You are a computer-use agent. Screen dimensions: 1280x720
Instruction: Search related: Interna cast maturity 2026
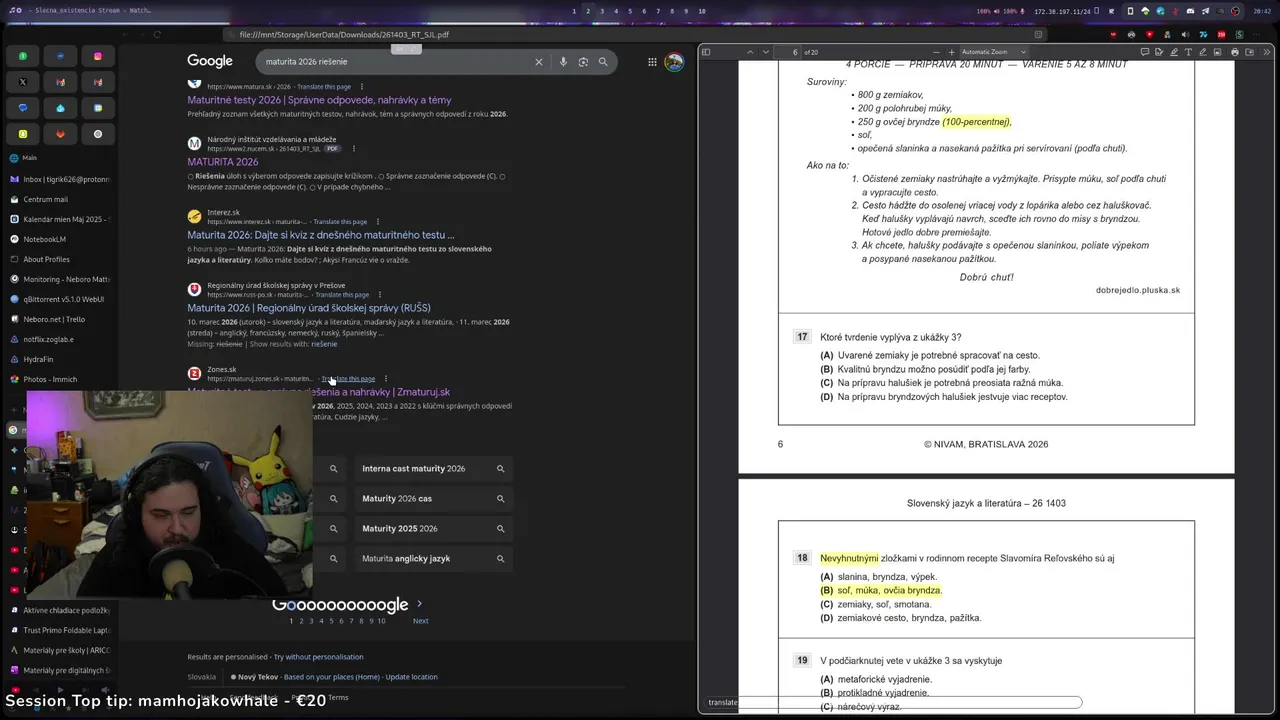coord(433,468)
